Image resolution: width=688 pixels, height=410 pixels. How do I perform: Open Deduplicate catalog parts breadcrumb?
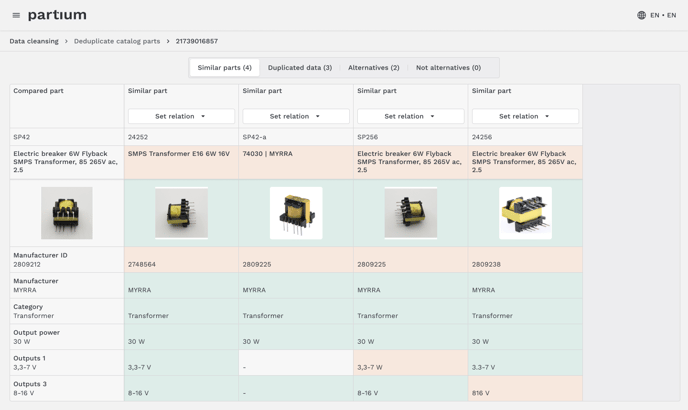[x=117, y=41]
